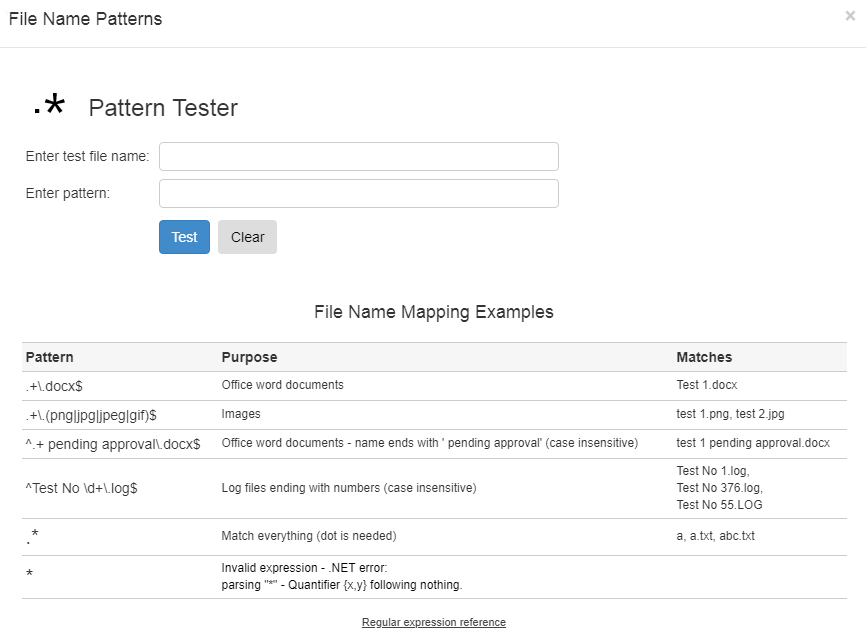Viewport: 866px width, 637px height.
Task: Close the File Name Patterns dialog
Action: coord(850,16)
